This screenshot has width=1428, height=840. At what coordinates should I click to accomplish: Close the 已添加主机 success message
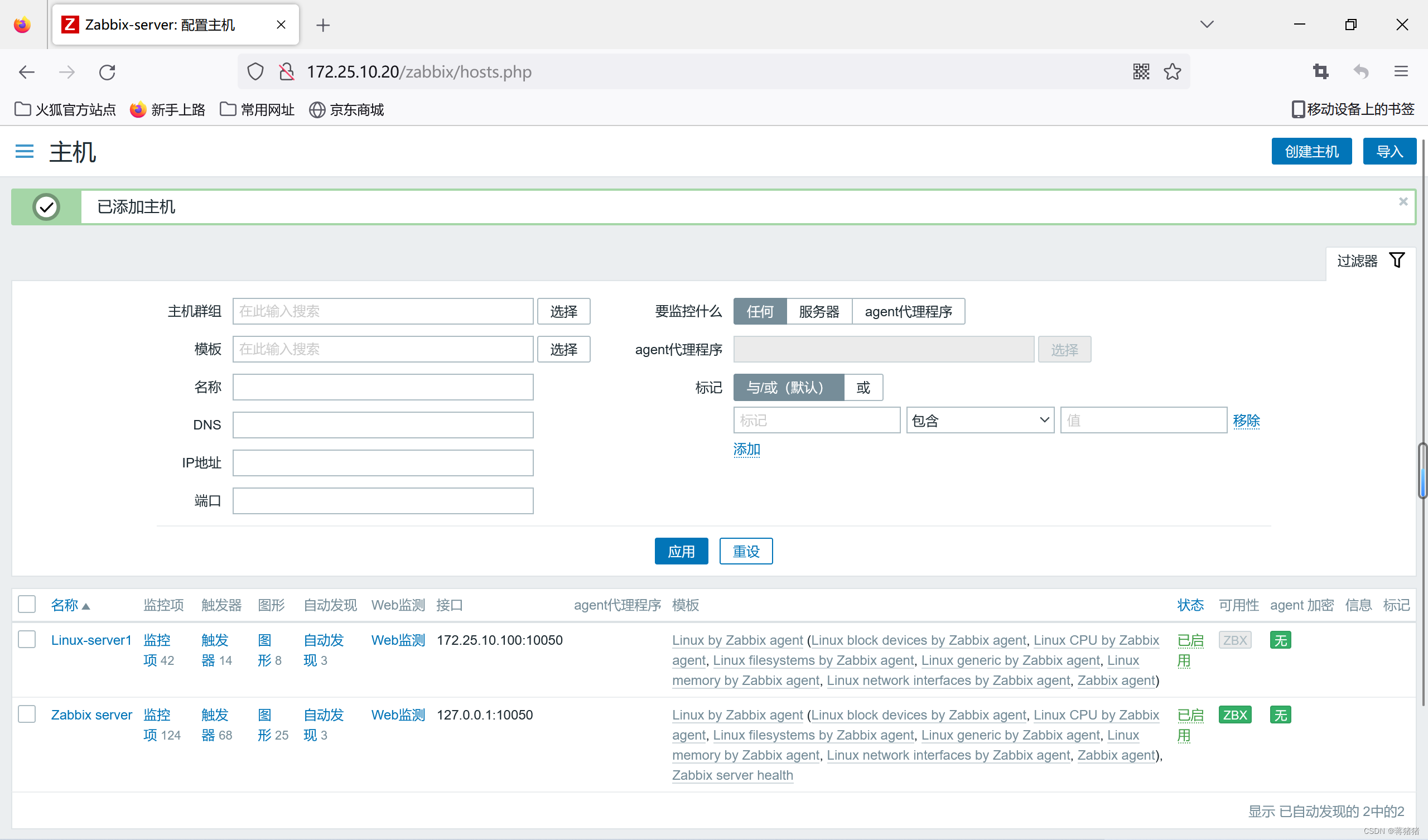[1403, 202]
